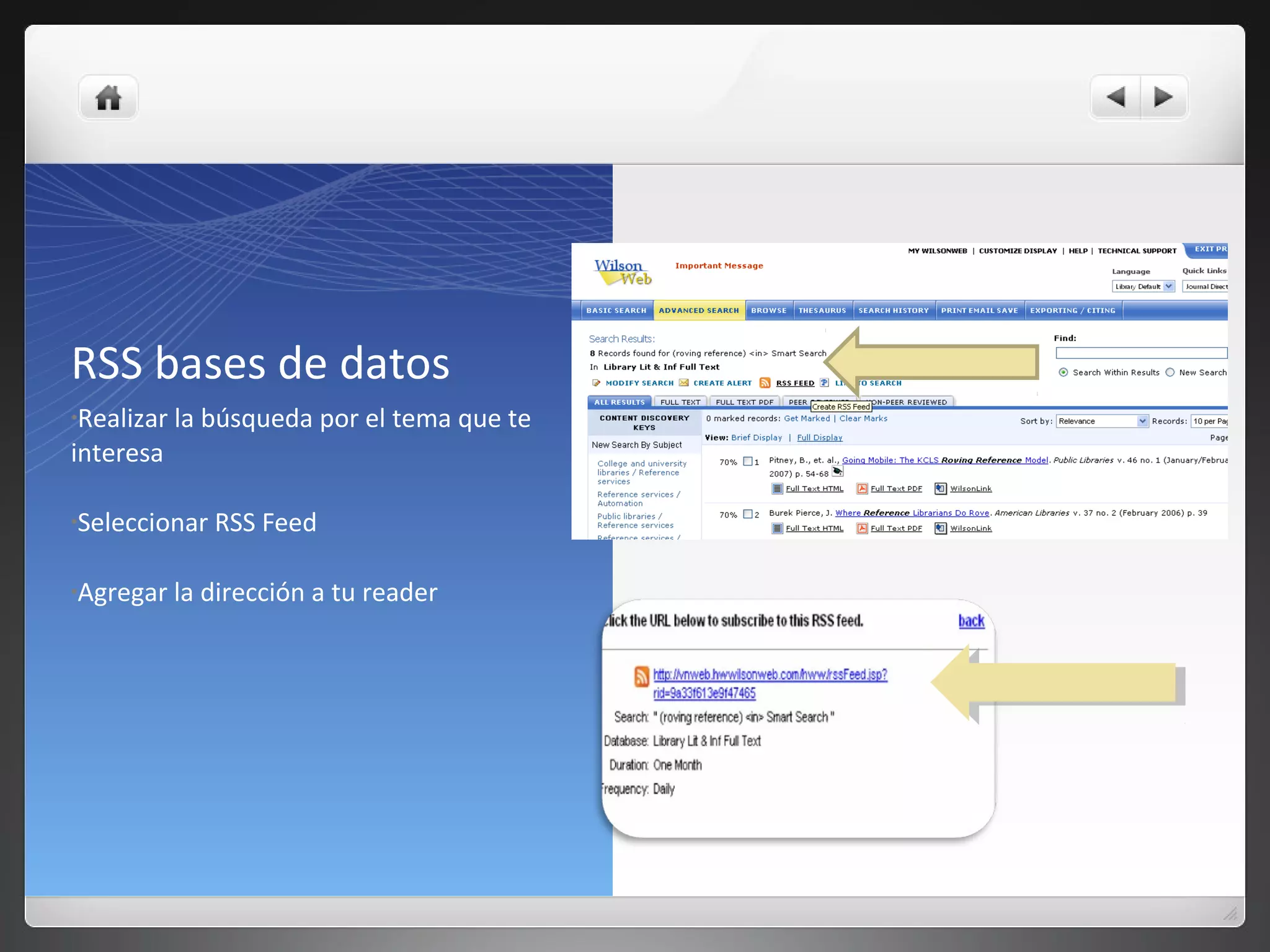Select the FULL TEXT filter tab
1270x952 pixels.
pyautogui.click(x=680, y=402)
